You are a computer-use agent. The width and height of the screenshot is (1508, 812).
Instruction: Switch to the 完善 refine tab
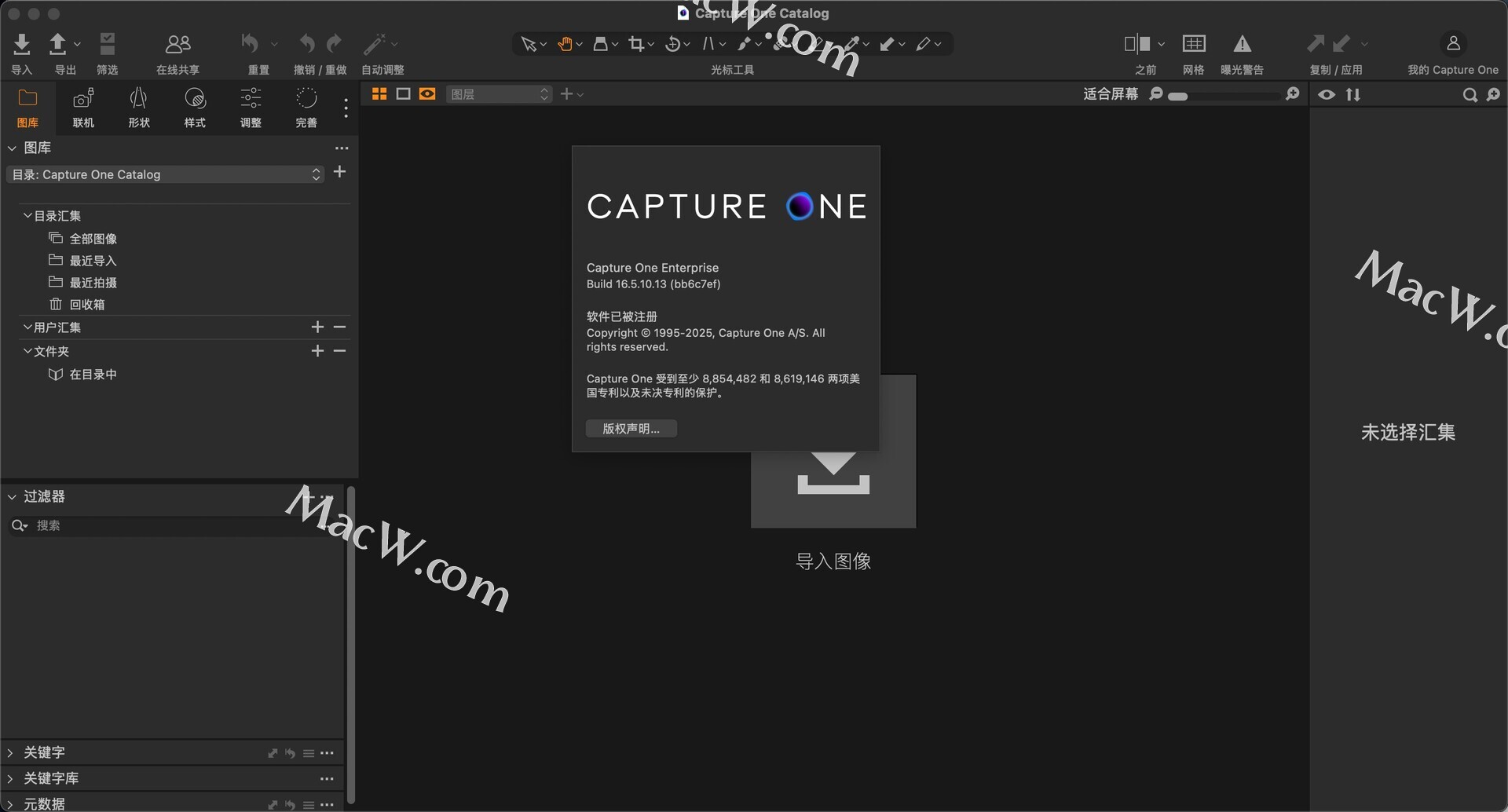point(306,108)
